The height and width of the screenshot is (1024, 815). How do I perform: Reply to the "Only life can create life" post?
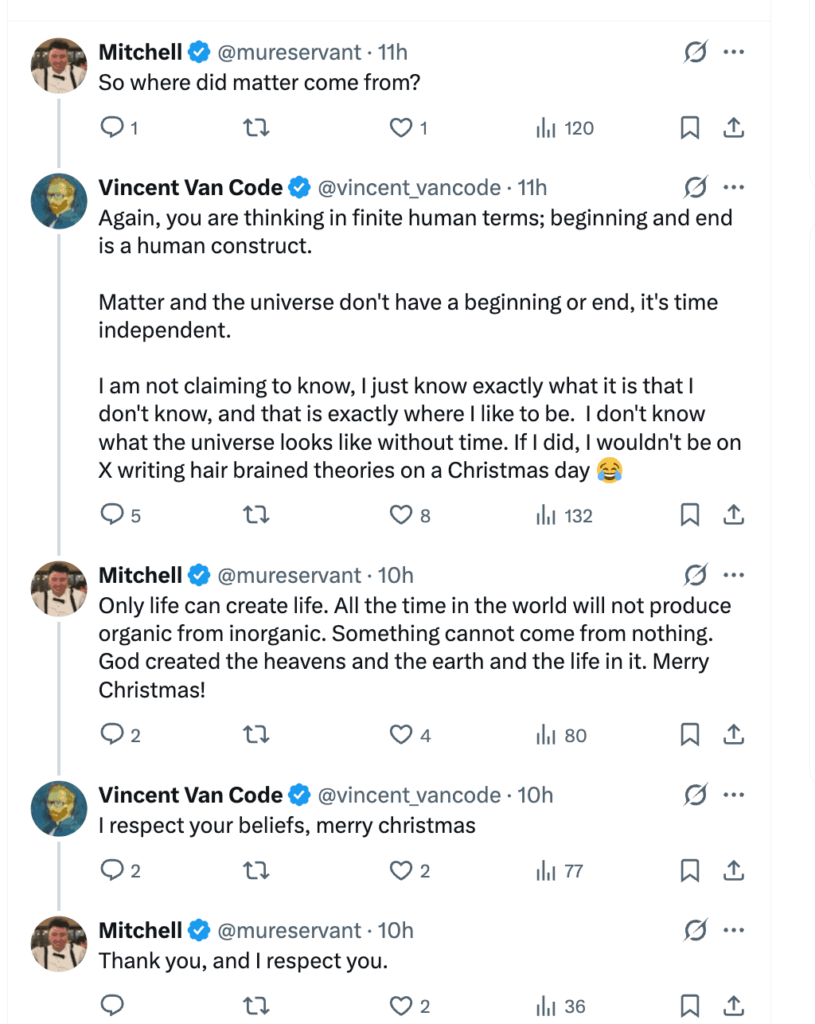113,736
